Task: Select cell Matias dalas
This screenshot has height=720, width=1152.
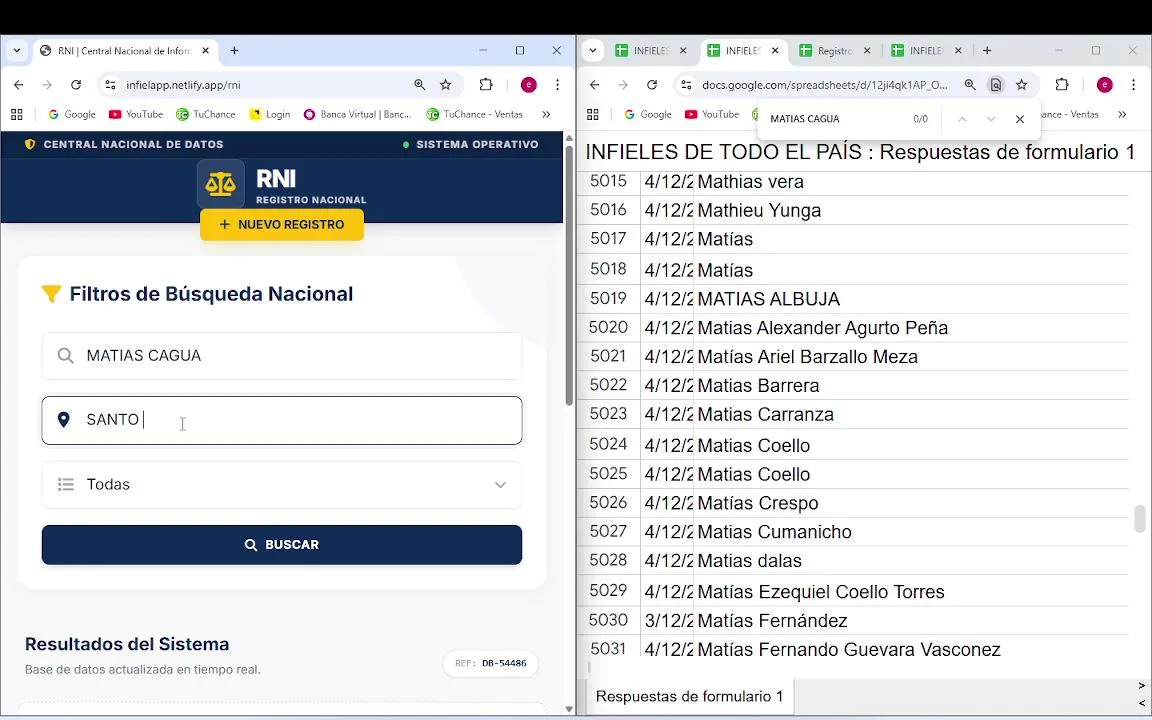Action: [x=910, y=561]
